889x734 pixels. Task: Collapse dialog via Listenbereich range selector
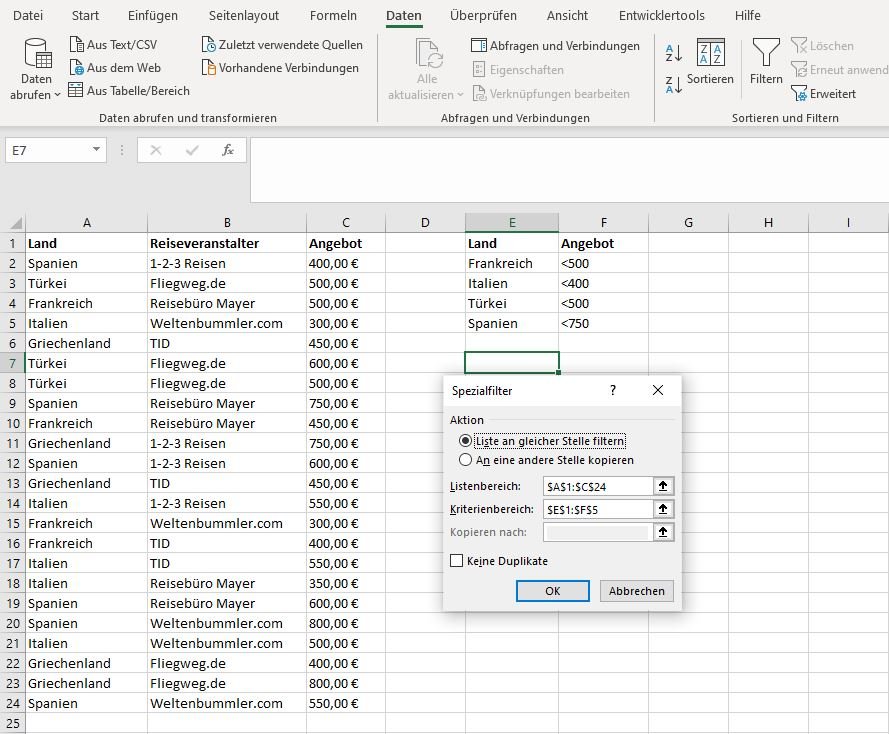click(662, 486)
